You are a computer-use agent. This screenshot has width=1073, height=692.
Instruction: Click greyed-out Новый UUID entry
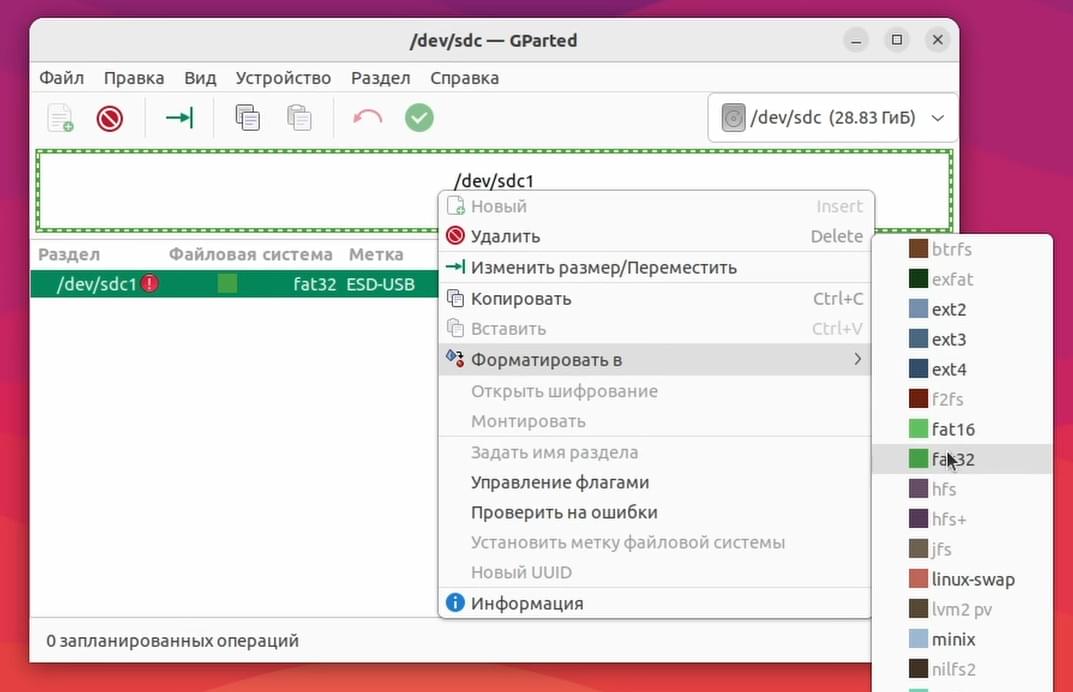coord(656,573)
